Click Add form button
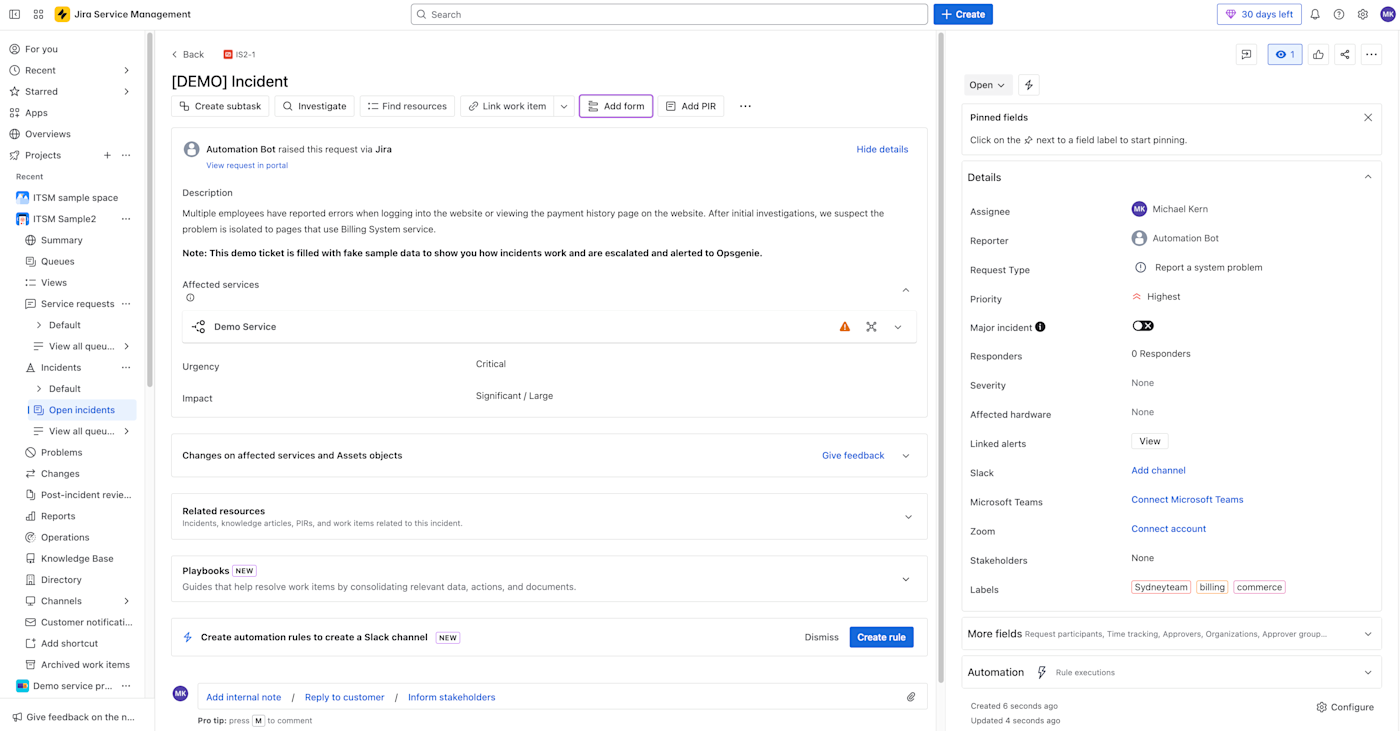The width and height of the screenshot is (1400, 731). (x=616, y=106)
